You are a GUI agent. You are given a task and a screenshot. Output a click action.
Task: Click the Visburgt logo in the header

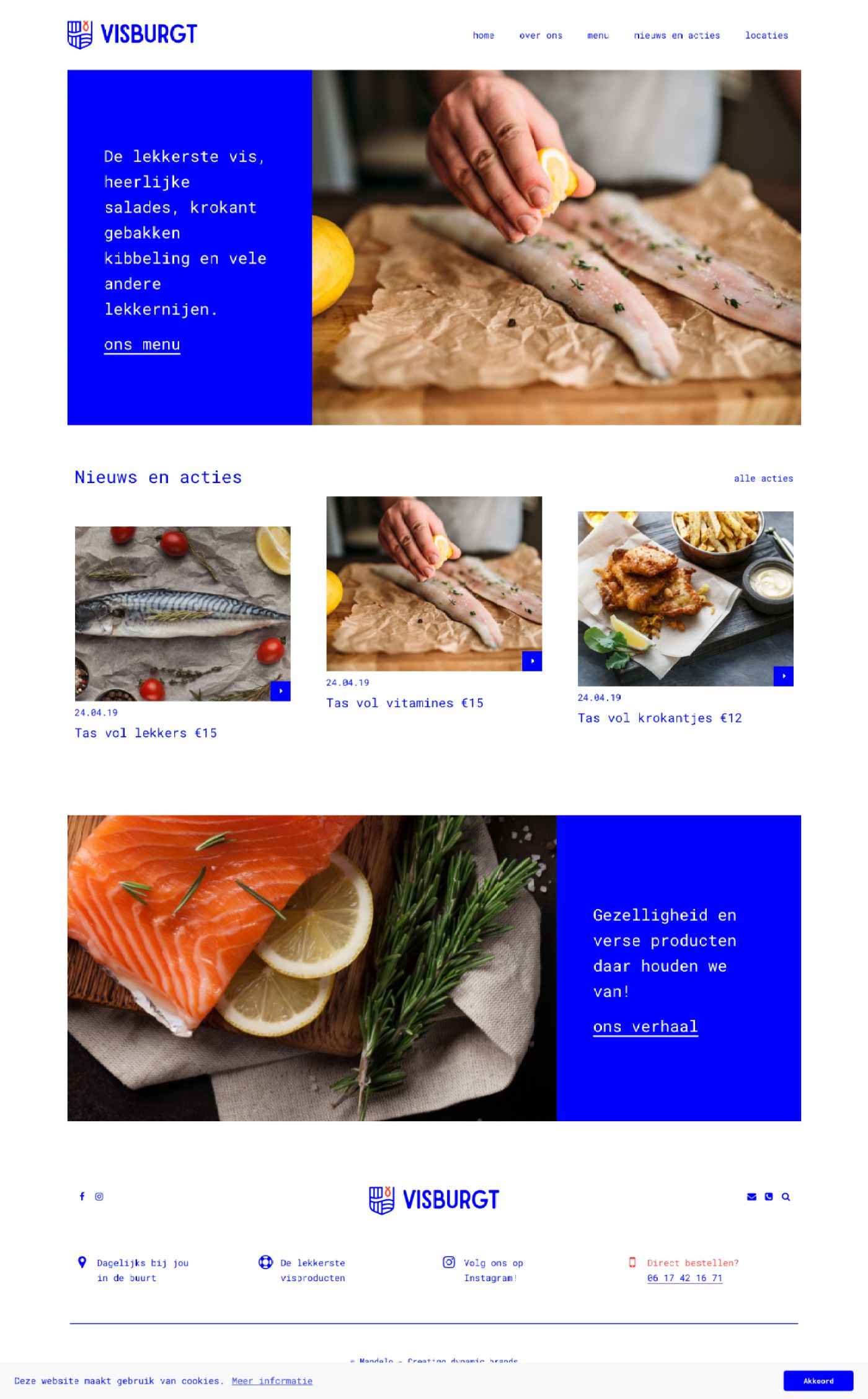point(132,34)
